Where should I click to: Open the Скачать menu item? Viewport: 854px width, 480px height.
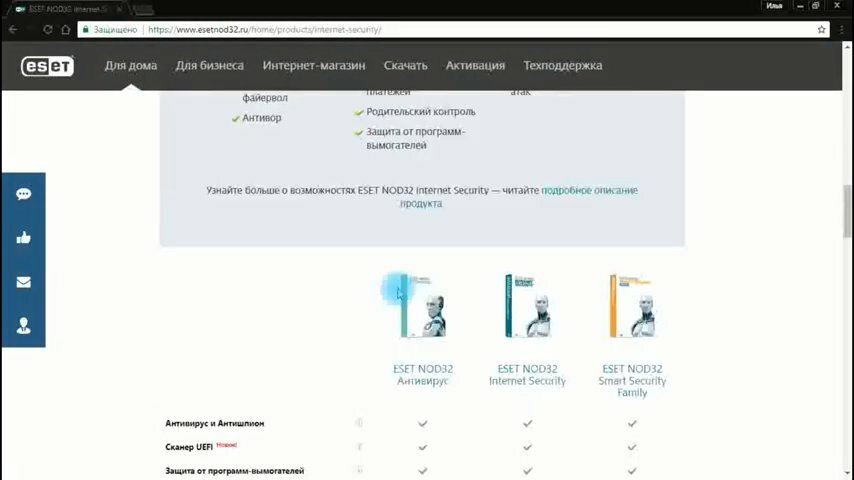[x=405, y=65]
